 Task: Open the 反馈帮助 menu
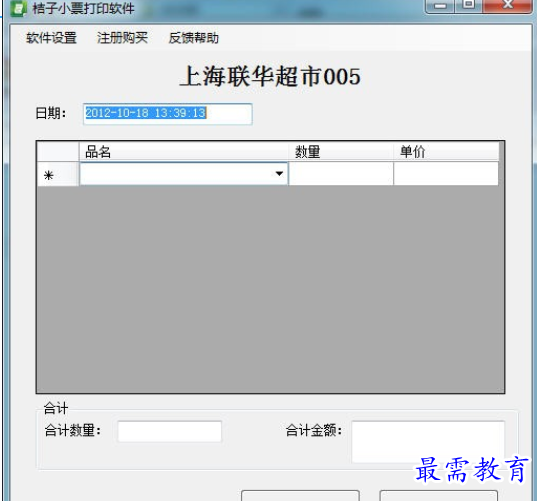click(x=193, y=38)
